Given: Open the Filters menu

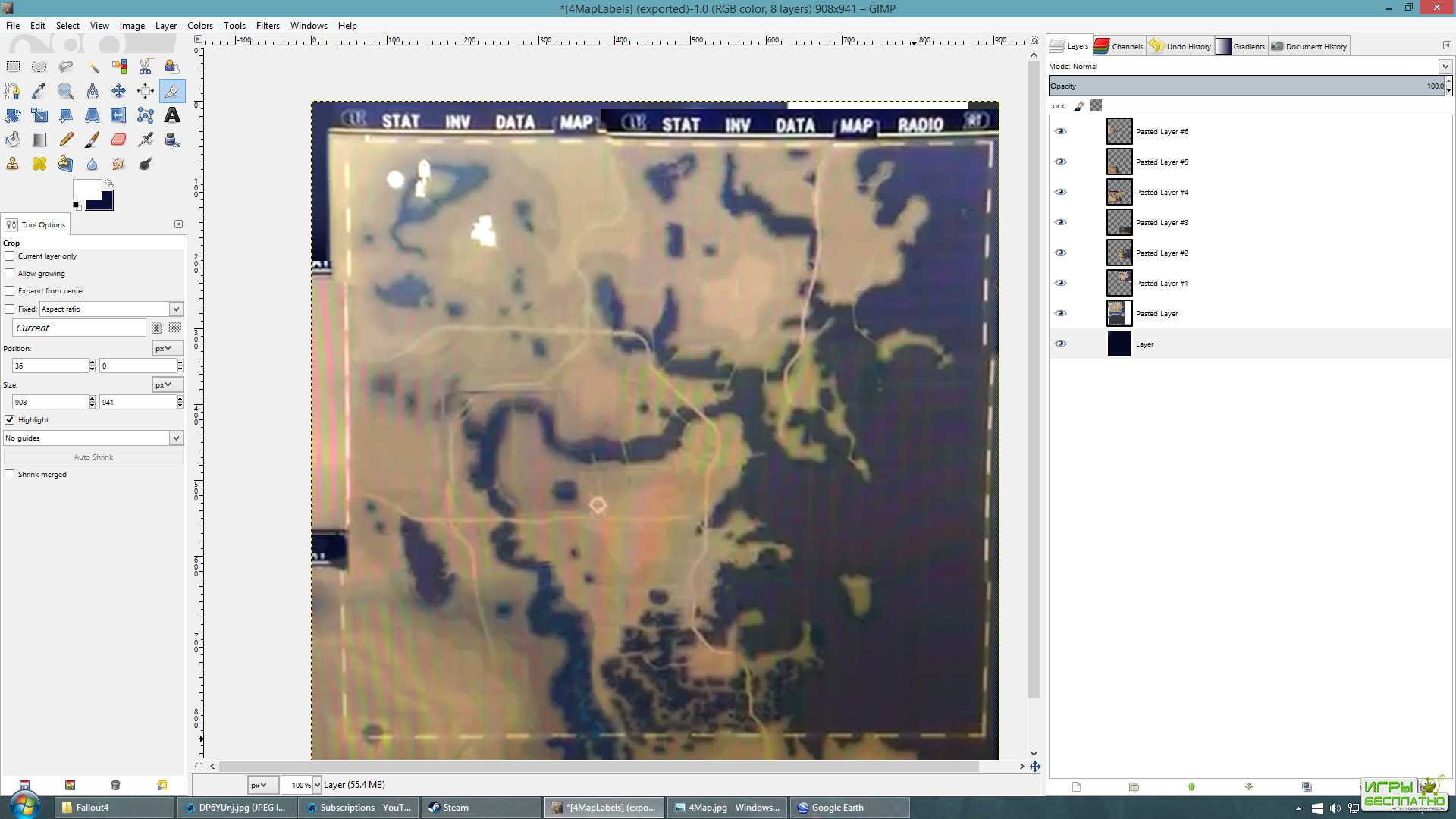Looking at the screenshot, I should click(268, 26).
